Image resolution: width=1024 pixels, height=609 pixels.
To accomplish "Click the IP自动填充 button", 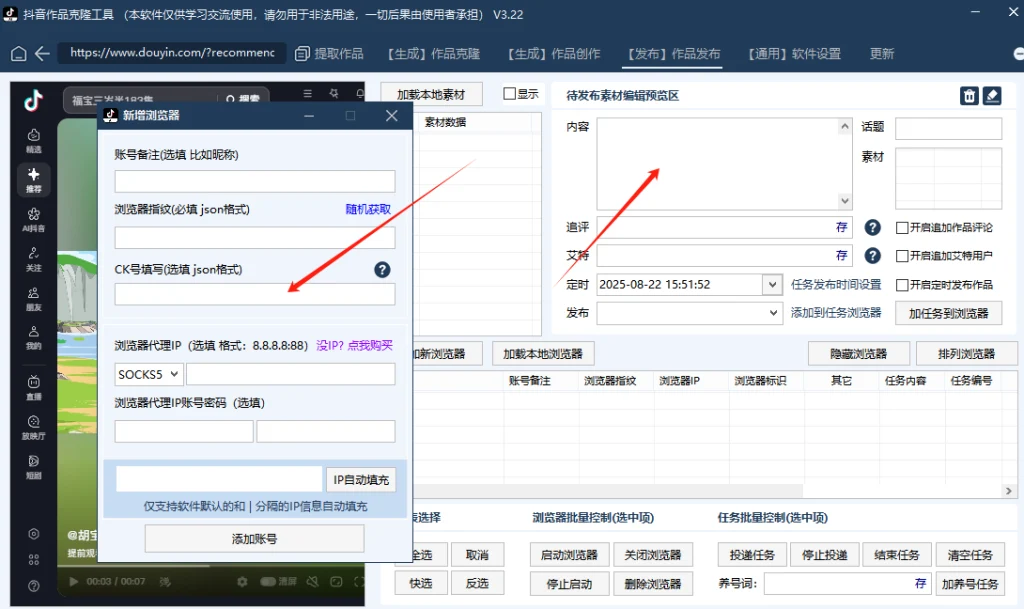I will [x=361, y=480].
